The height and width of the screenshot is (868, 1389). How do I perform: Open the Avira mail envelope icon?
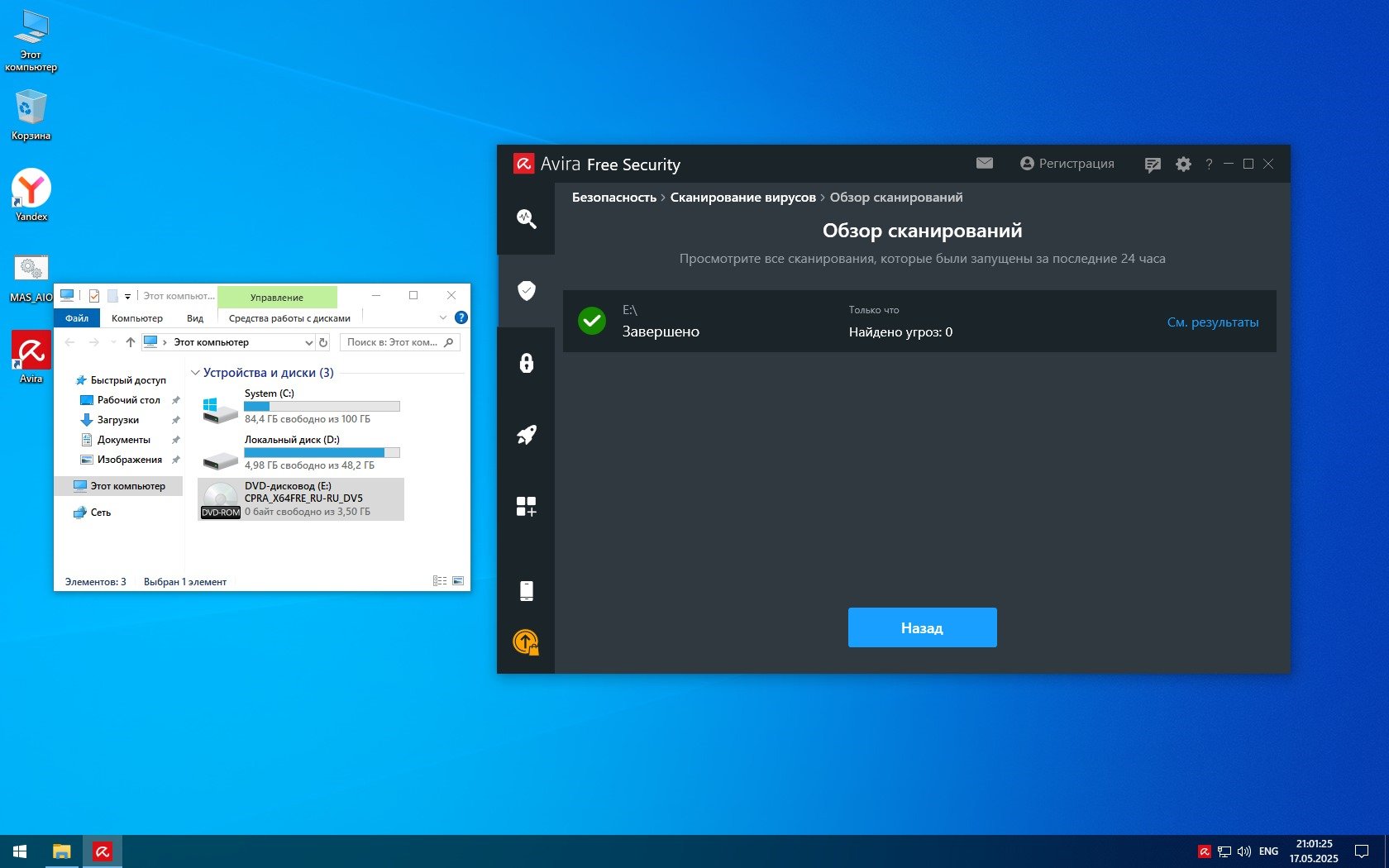[984, 164]
